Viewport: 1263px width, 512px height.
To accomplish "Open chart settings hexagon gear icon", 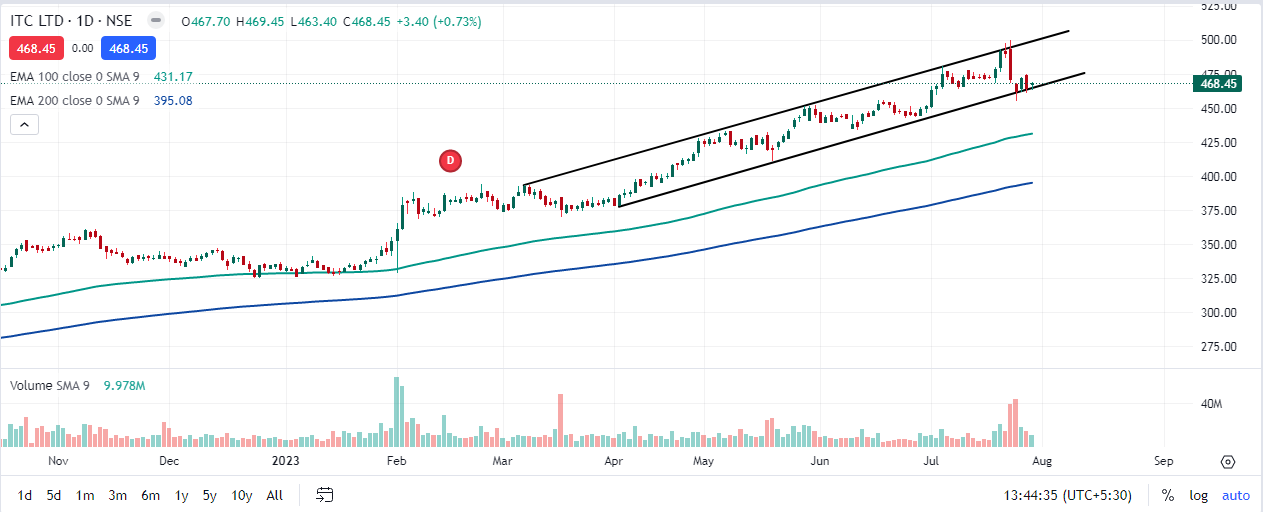I will click(x=1228, y=462).
